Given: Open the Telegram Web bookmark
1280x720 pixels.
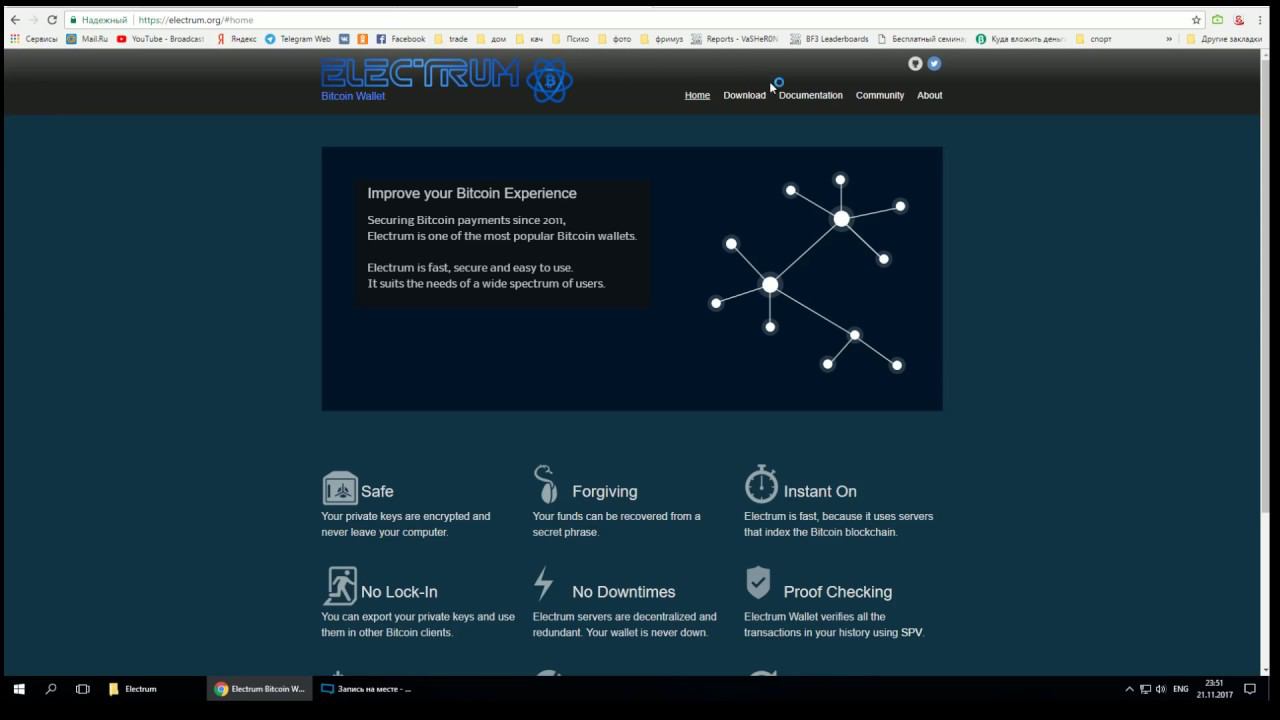Looking at the screenshot, I should pos(298,39).
